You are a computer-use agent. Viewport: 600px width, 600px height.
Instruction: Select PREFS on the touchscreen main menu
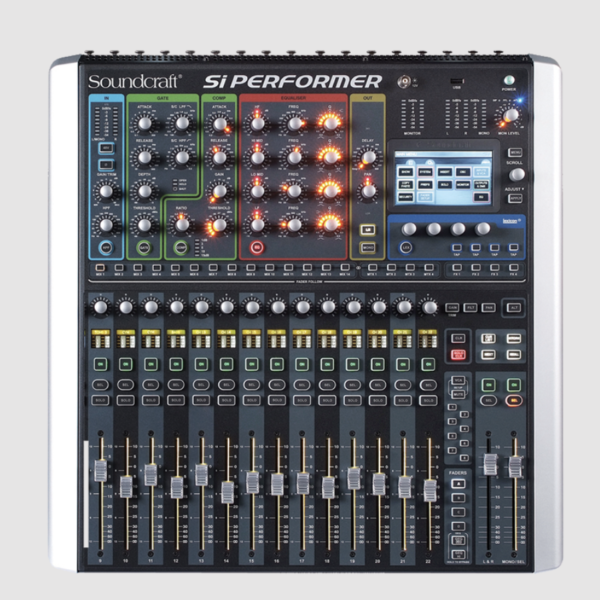[x=425, y=185]
